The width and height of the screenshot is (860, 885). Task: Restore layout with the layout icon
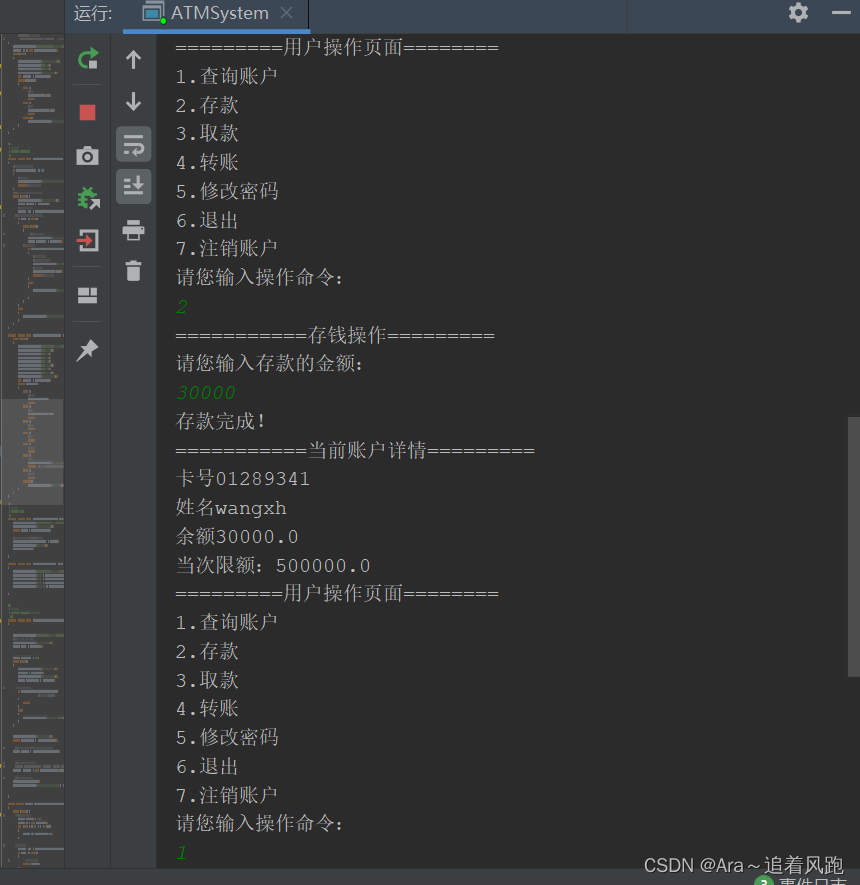point(87,295)
